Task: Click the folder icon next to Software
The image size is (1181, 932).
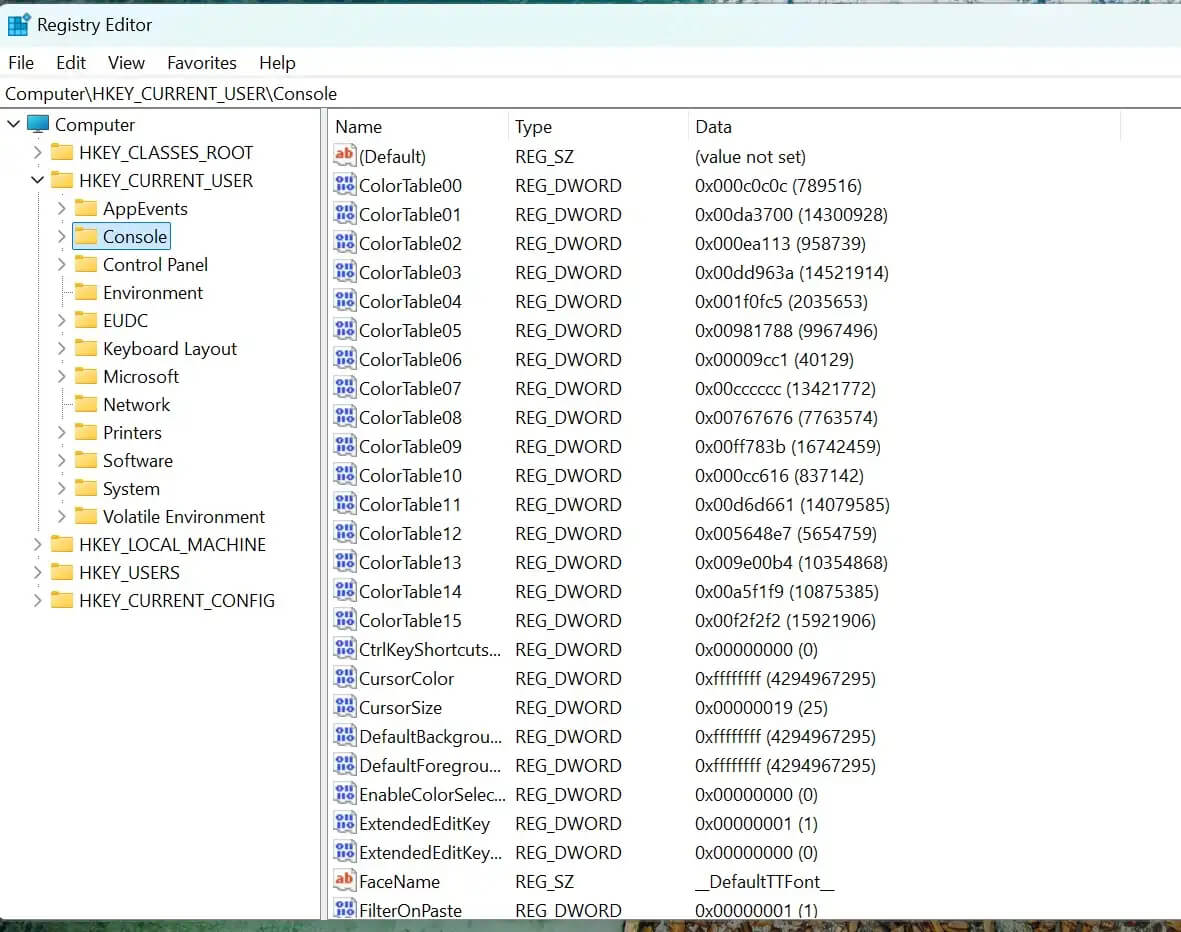Action: click(x=87, y=460)
